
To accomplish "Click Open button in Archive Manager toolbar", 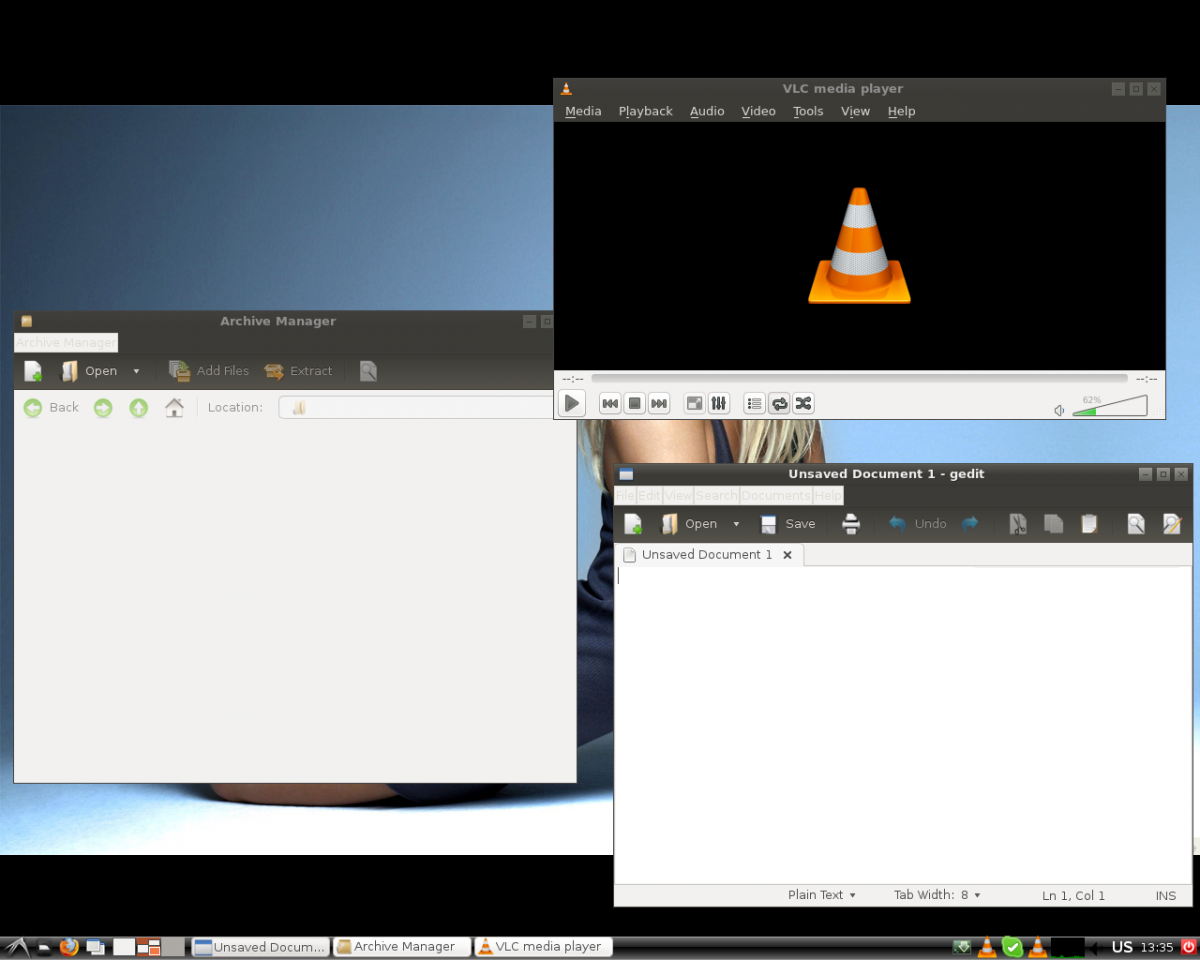I will [x=89, y=371].
